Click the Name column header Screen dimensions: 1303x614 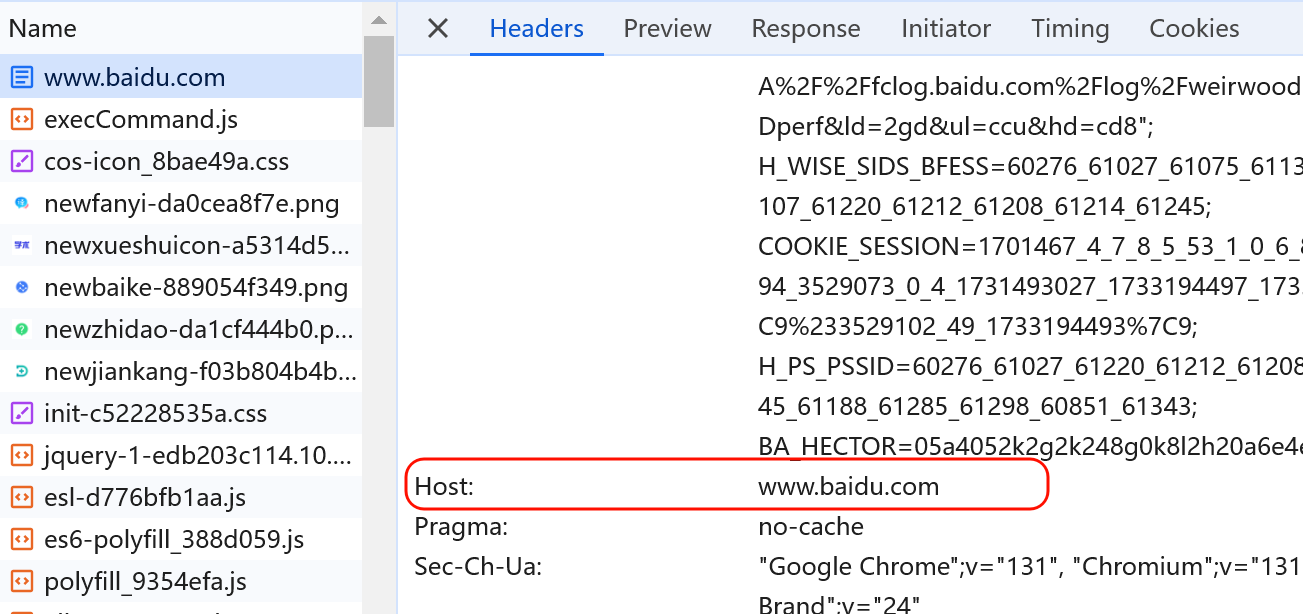pyautogui.click(x=43, y=29)
